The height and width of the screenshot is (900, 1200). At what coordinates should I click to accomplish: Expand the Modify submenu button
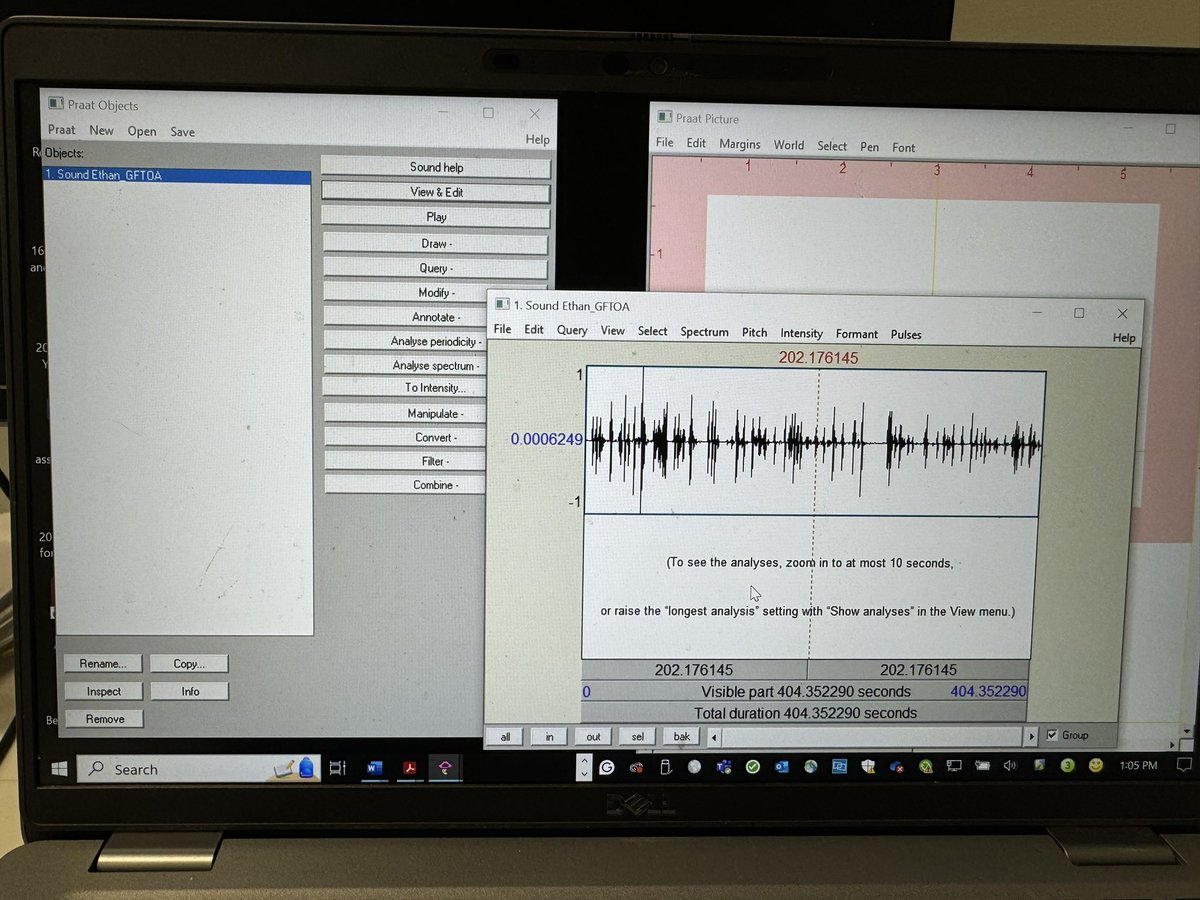click(436, 293)
